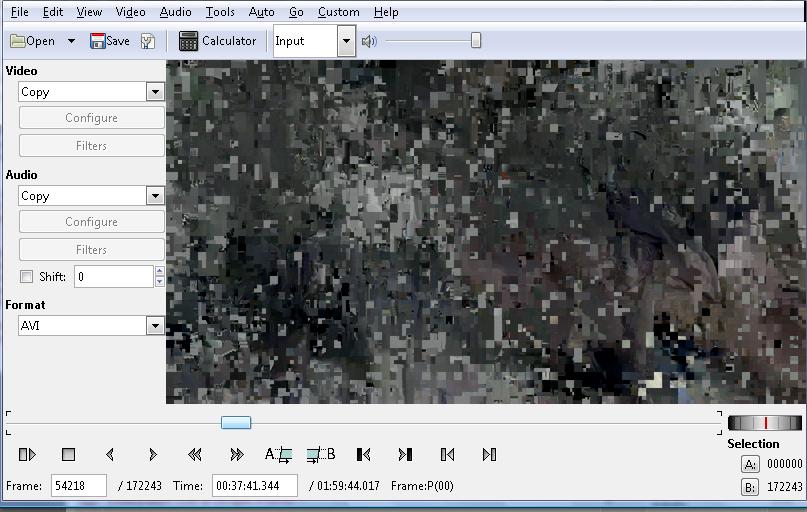Jump to next keyframe
The image size is (807, 512).
coord(237,454)
